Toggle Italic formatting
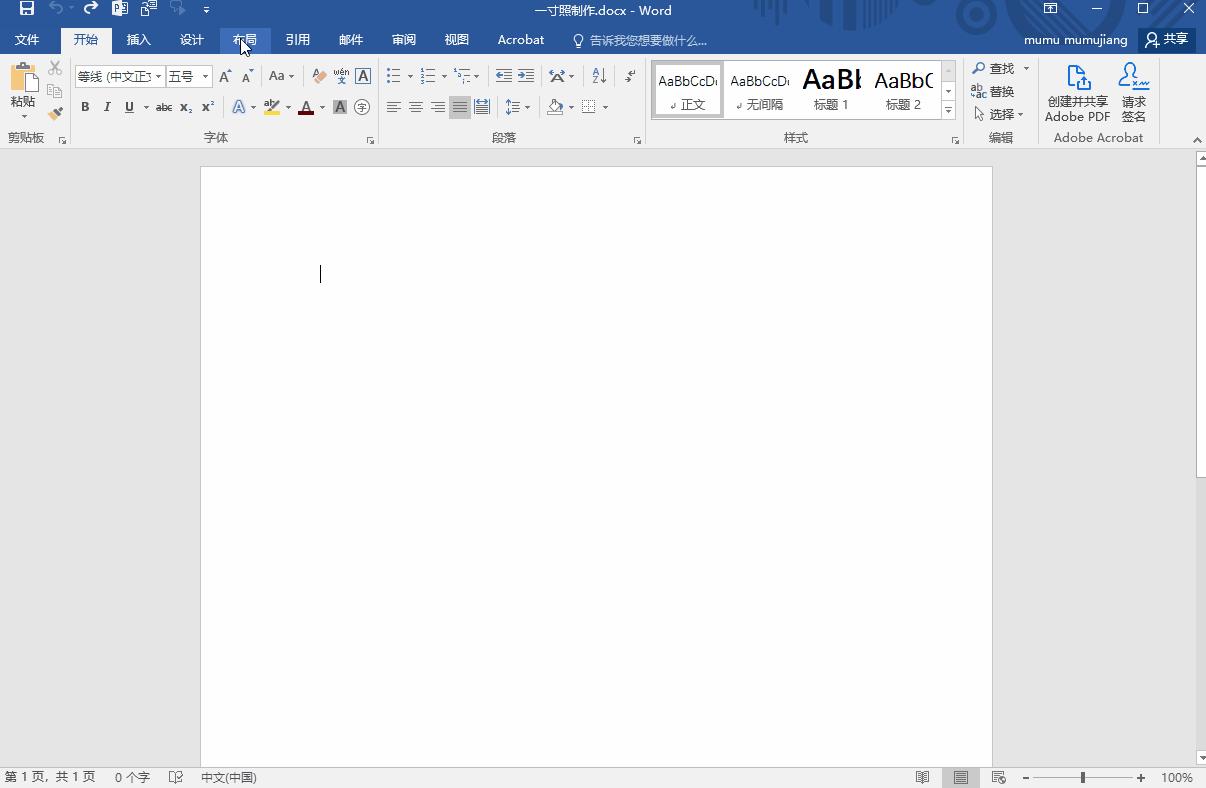This screenshot has height=788, width=1206. coord(107,107)
